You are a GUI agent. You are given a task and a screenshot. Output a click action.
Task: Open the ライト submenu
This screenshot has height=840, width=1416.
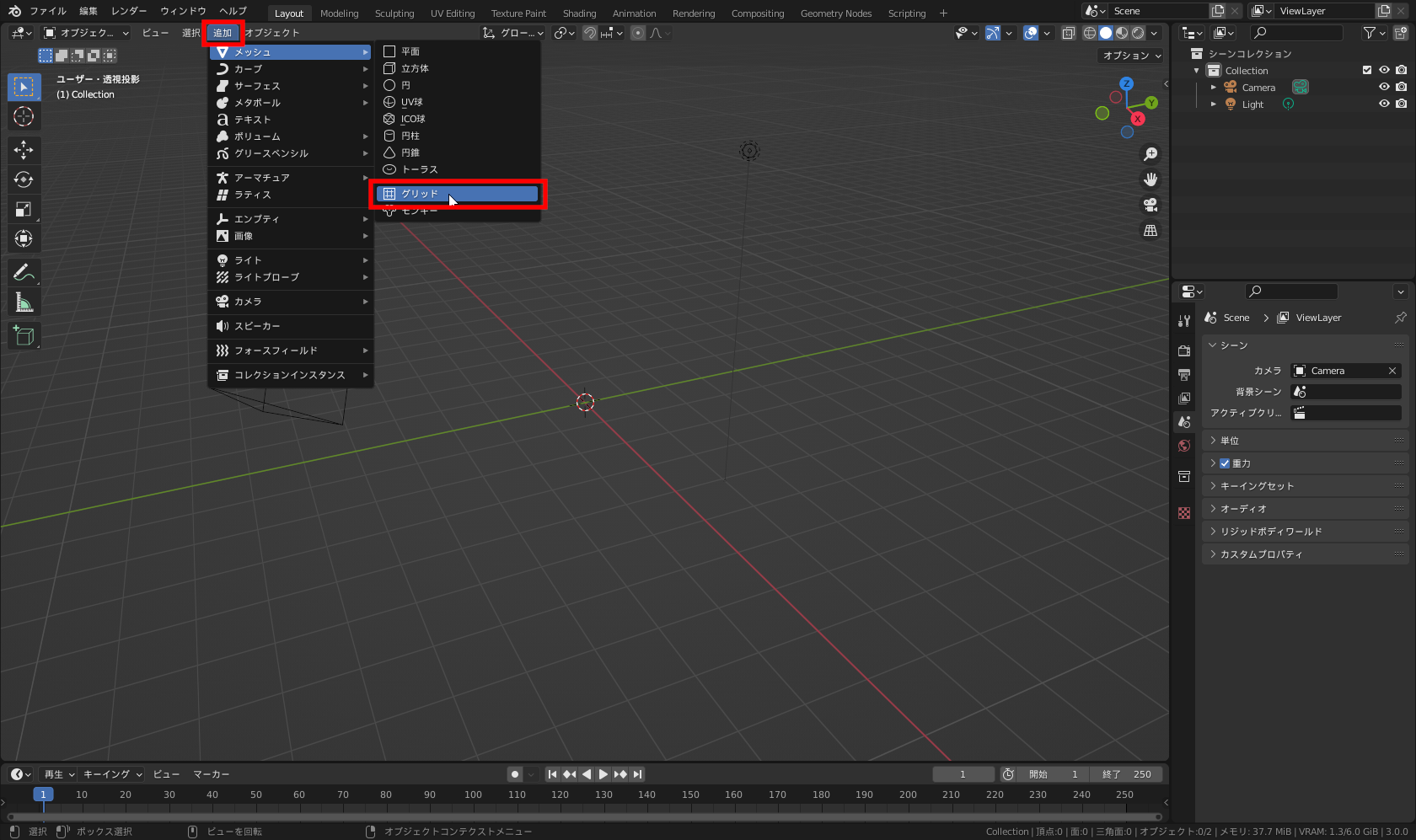tap(291, 260)
